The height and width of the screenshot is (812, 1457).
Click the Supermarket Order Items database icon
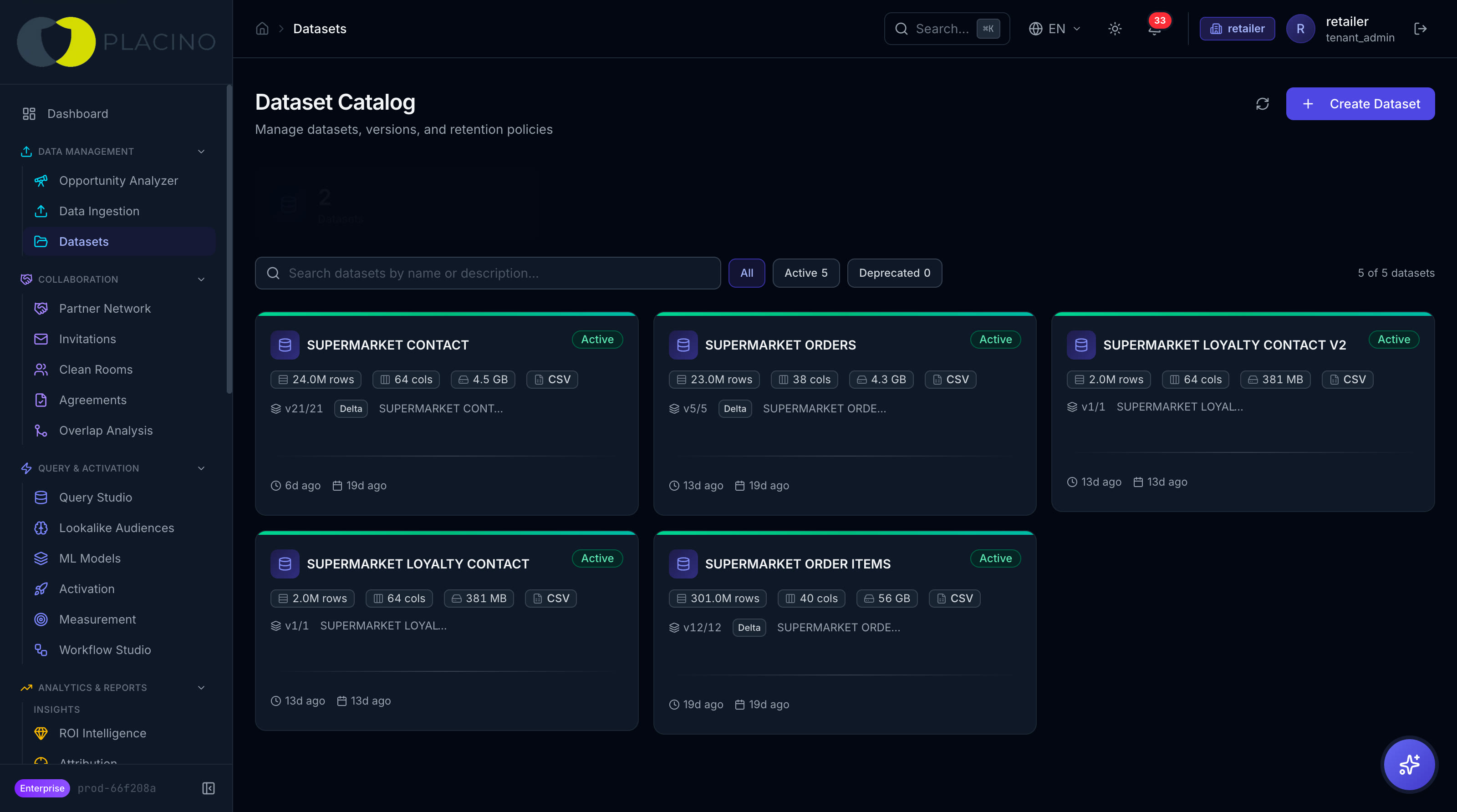683,564
